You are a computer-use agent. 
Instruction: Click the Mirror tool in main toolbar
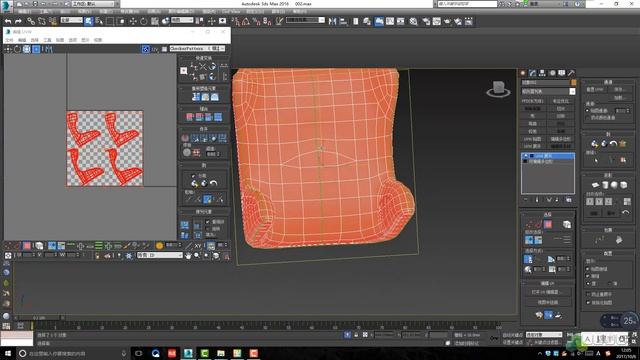pos(332,21)
